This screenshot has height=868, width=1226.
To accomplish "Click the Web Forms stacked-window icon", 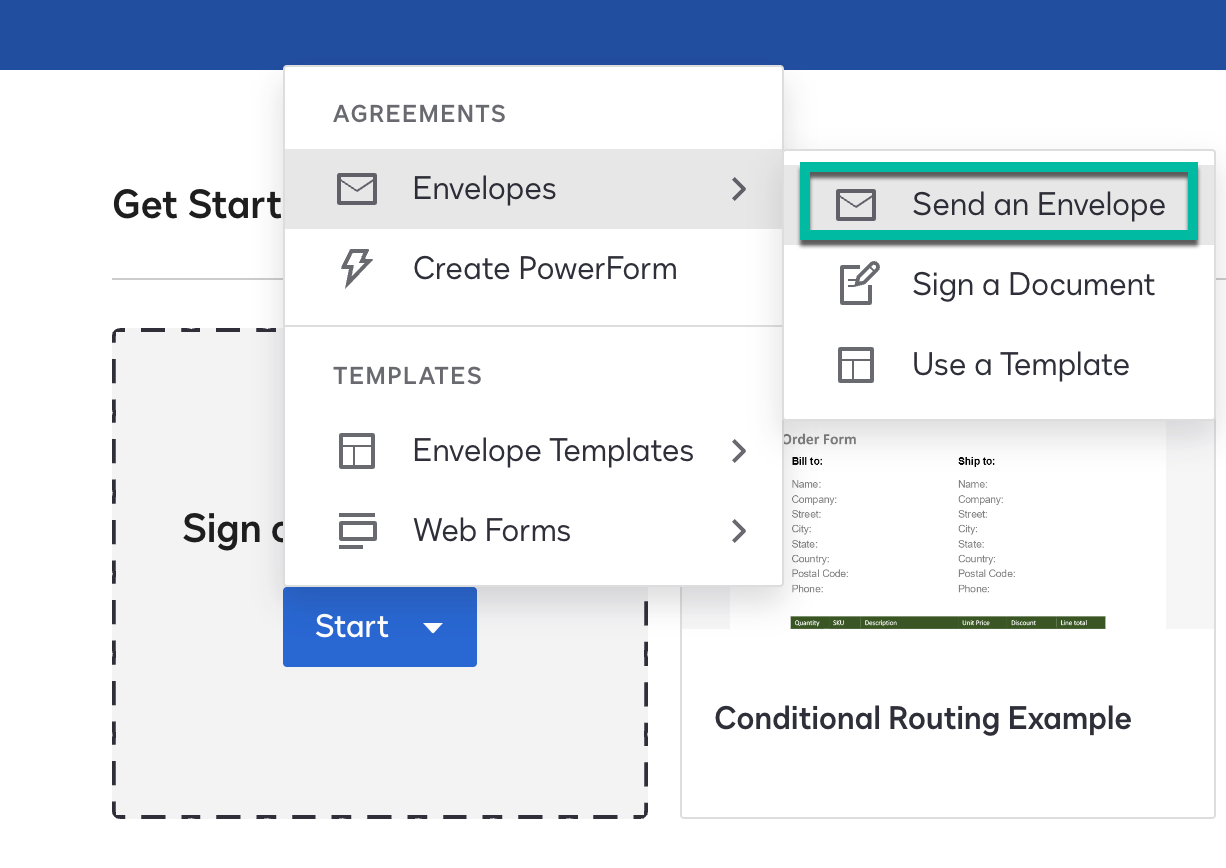I will [x=357, y=531].
